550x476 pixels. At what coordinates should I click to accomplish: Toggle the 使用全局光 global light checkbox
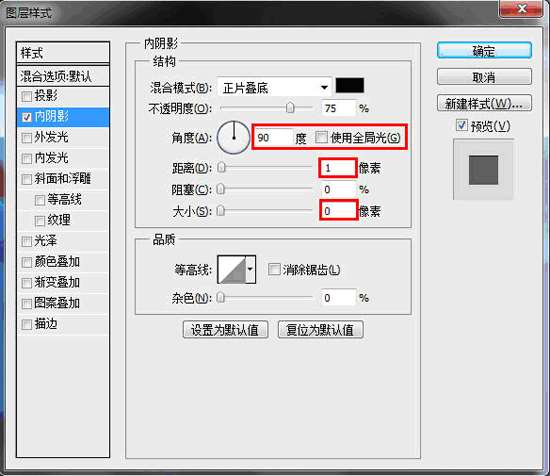point(321,138)
